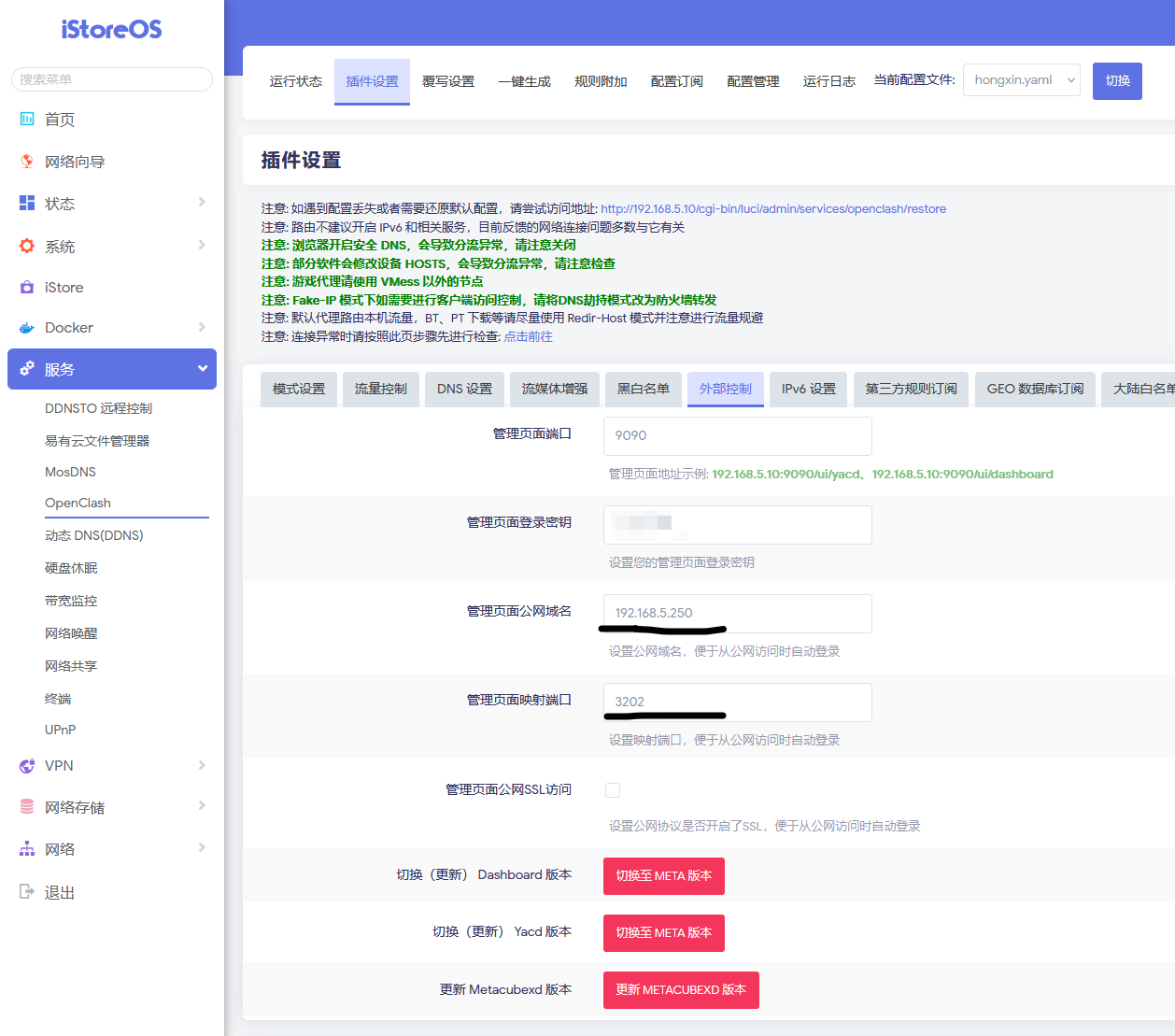The height and width of the screenshot is (1036, 1175).
Task: Expand the VPN menu chevron
Action: (x=202, y=765)
